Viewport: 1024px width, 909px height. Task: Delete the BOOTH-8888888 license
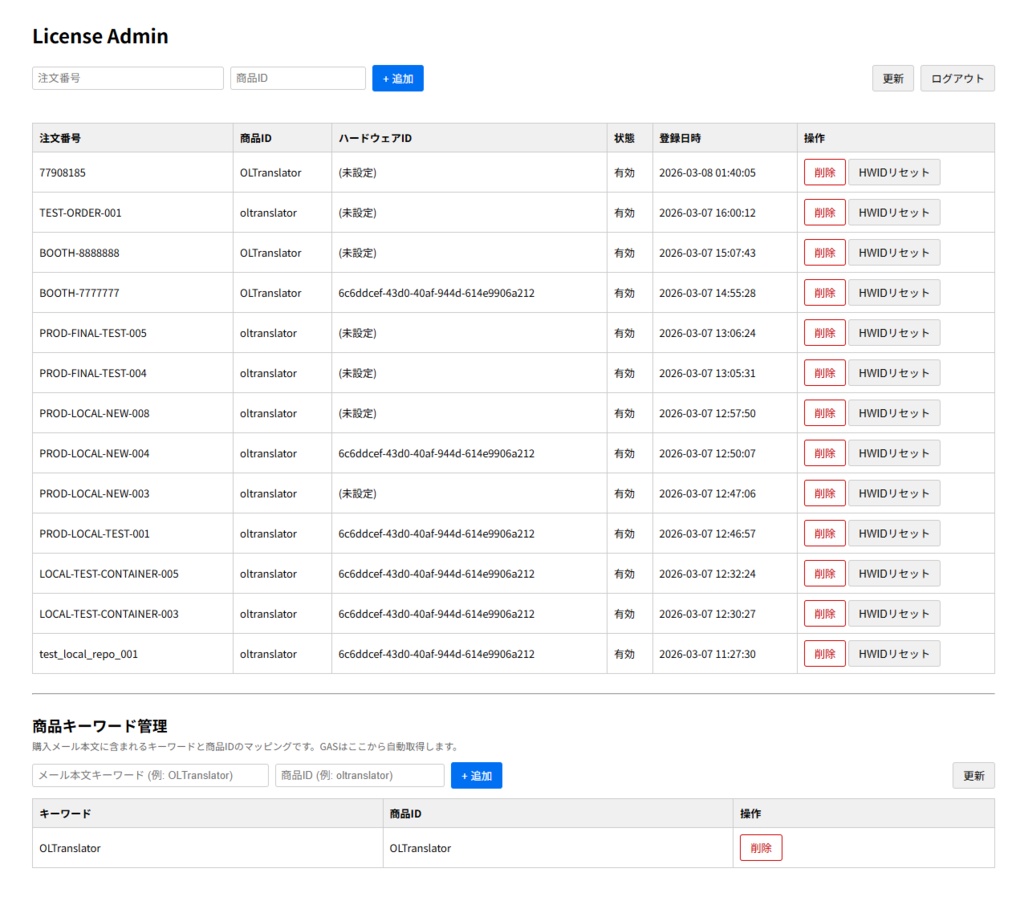point(825,253)
